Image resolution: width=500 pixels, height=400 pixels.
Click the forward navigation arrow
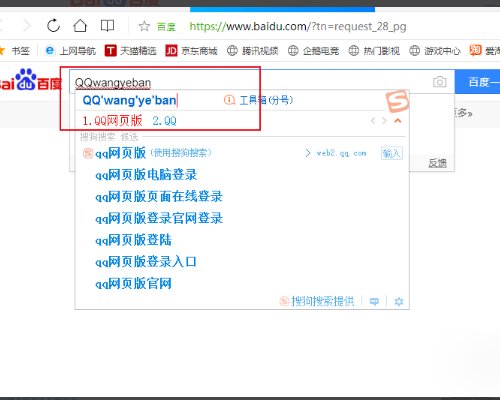click(27, 25)
